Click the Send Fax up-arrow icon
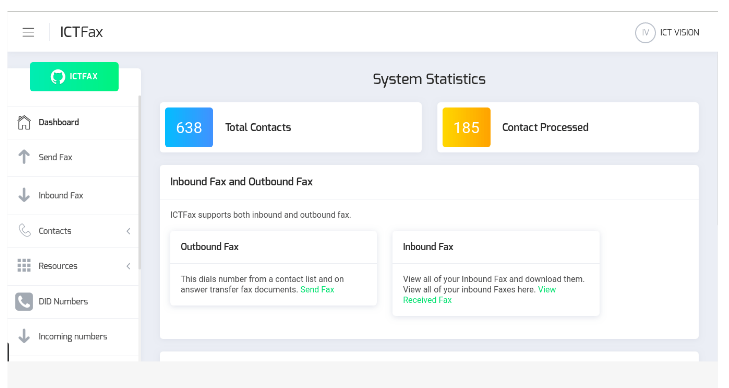This screenshot has height=388, width=729. pyautogui.click(x=24, y=157)
